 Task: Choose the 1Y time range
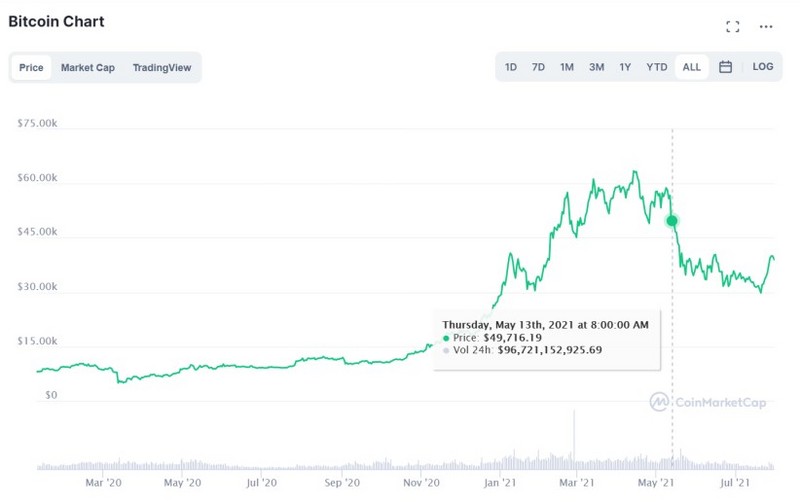click(x=625, y=67)
